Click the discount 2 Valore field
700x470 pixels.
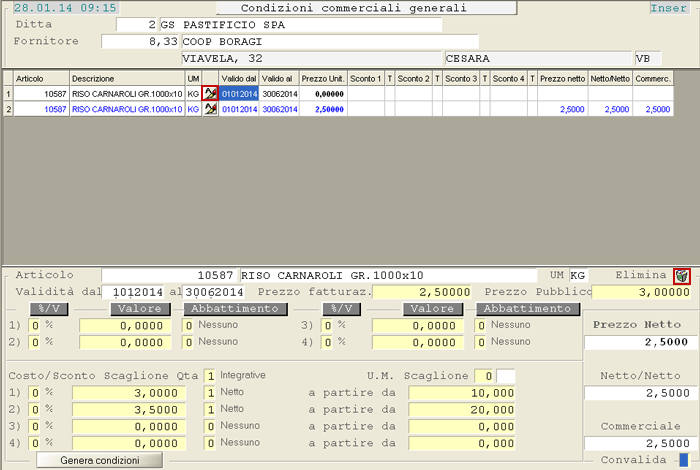(x=125, y=343)
